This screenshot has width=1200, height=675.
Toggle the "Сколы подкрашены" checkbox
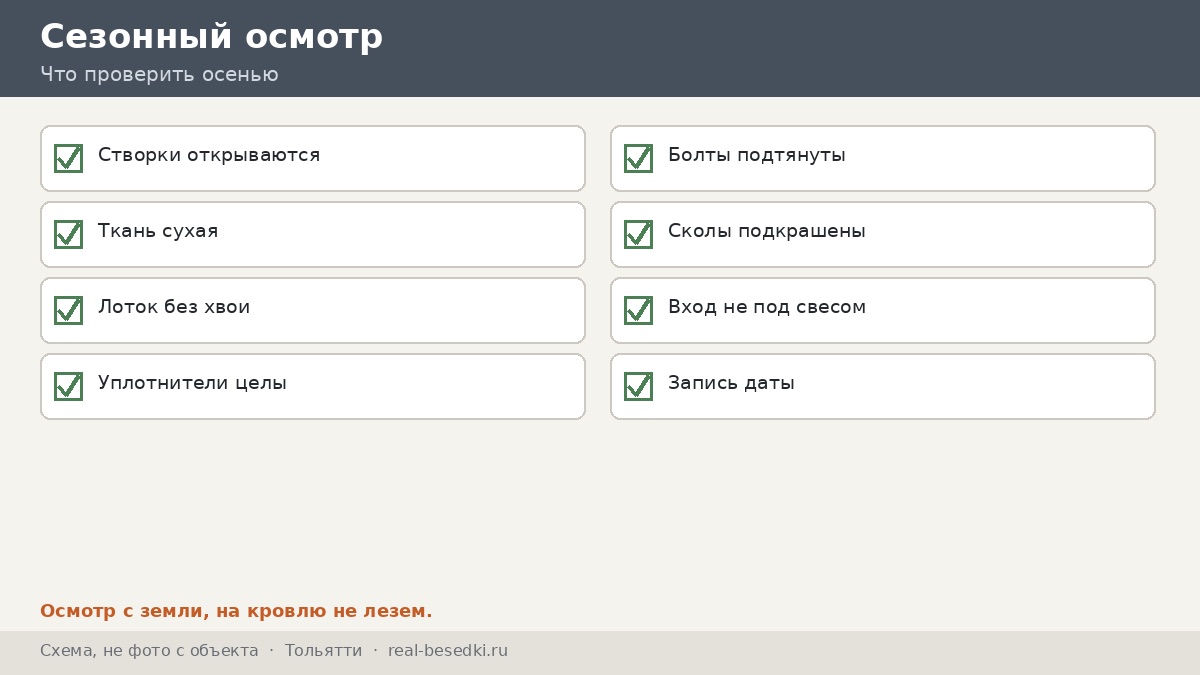click(638, 234)
